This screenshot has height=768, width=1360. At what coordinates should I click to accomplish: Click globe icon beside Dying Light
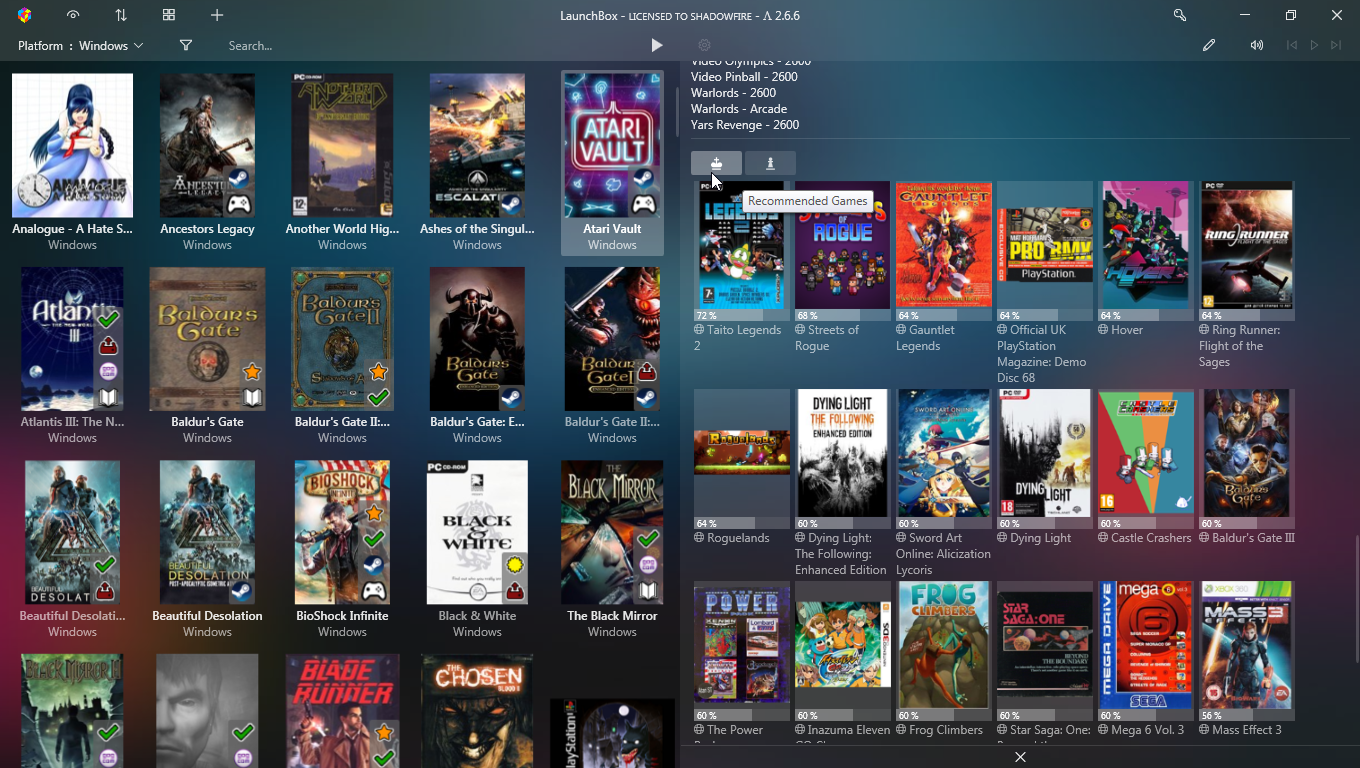(x=1003, y=538)
